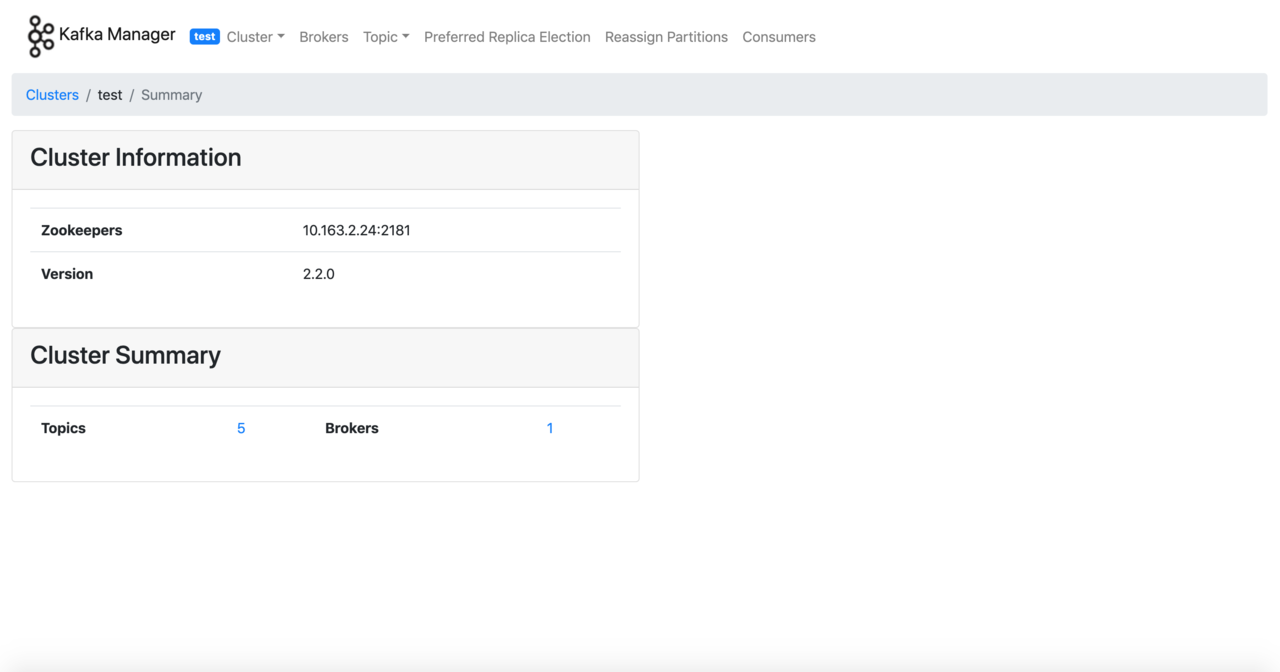
Task: Open Reassign Partitions page
Action: (x=666, y=37)
